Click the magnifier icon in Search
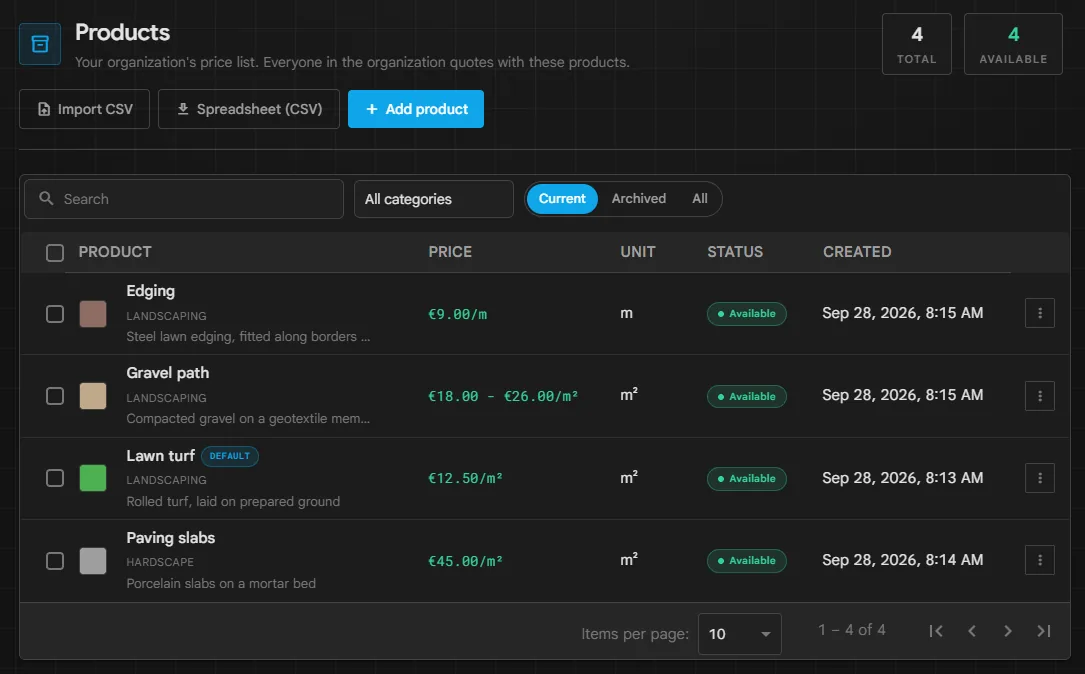This screenshot has width=1085, height=674. tap(46, 199)
